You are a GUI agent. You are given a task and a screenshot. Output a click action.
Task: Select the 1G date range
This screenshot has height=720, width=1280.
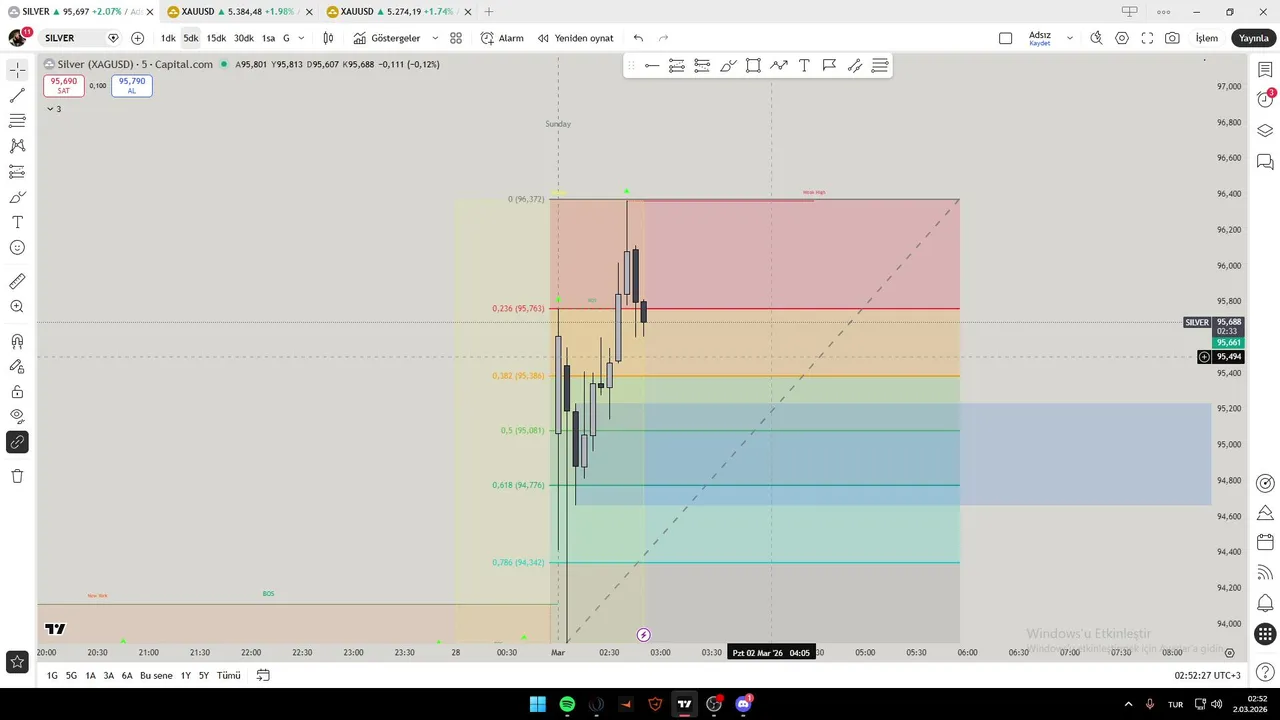tap(53, 676)
